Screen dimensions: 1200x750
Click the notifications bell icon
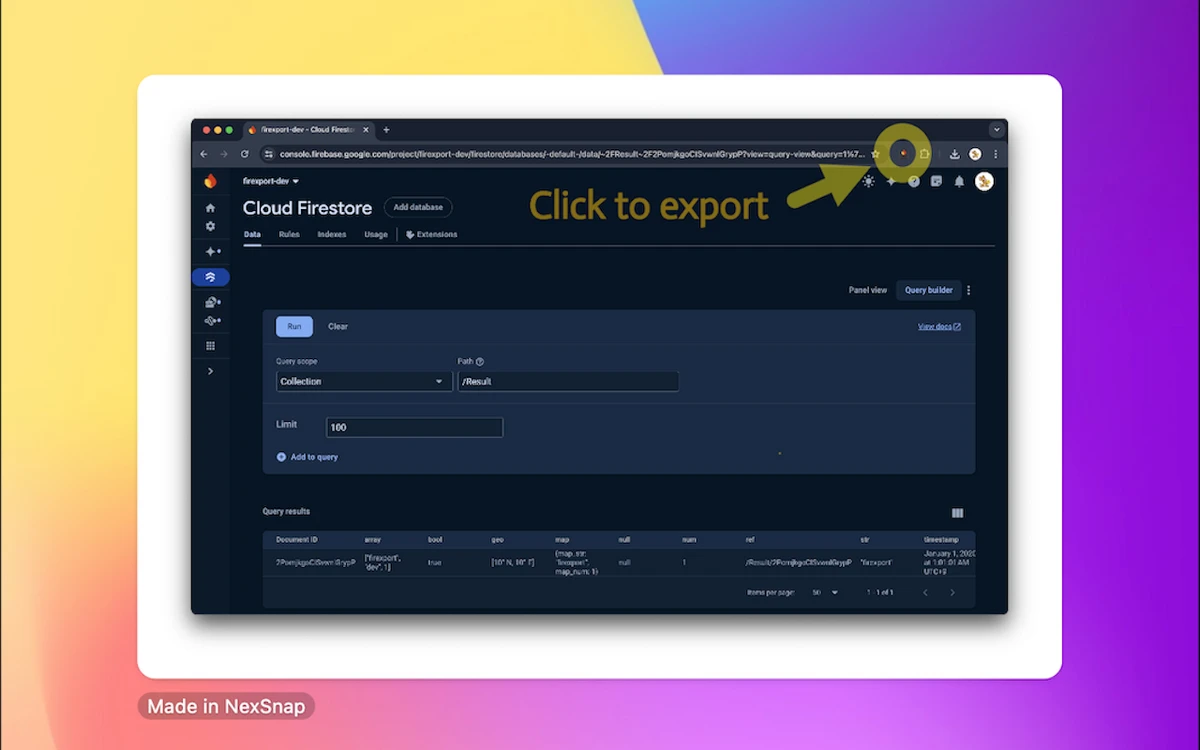point(959,181)
